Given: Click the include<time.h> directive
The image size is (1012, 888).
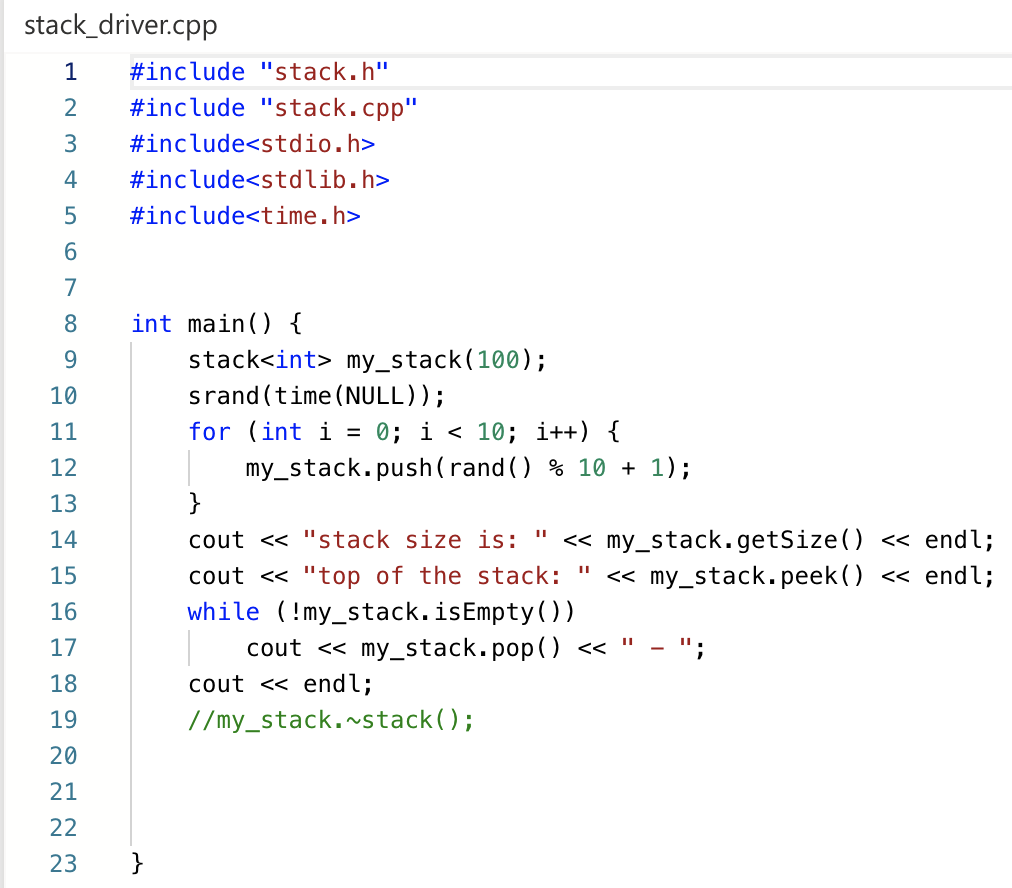Looking at the screenshot, I should pos(243,215).
